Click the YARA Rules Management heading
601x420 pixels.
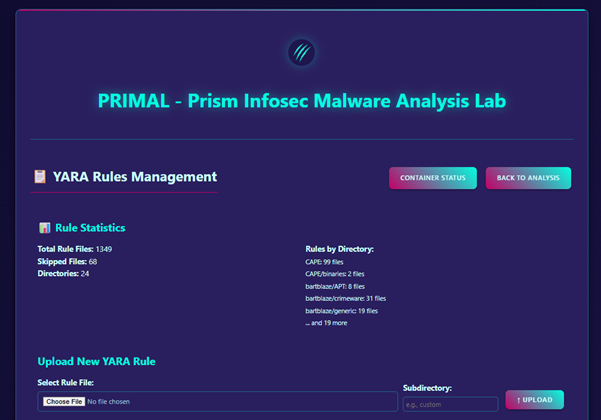coord(135,177)
